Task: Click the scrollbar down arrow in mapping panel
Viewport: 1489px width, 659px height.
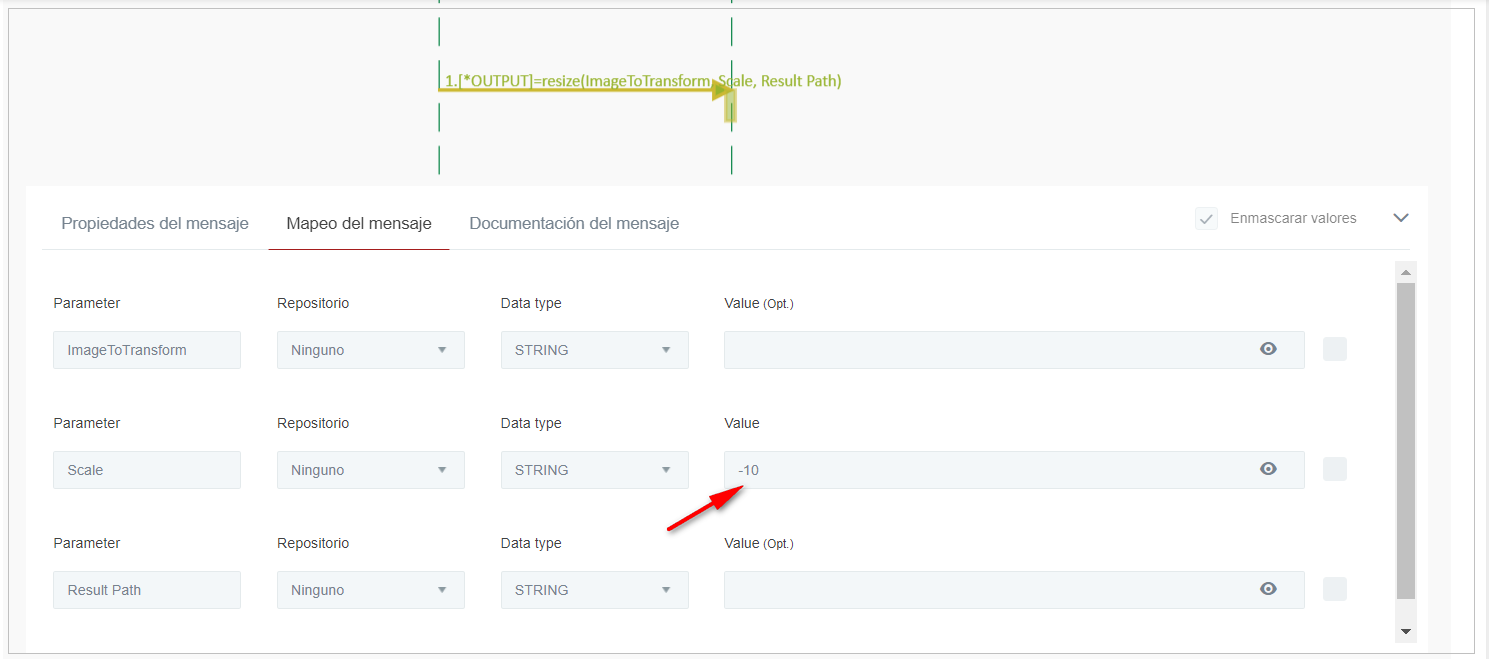Action: pos(1405,631)
